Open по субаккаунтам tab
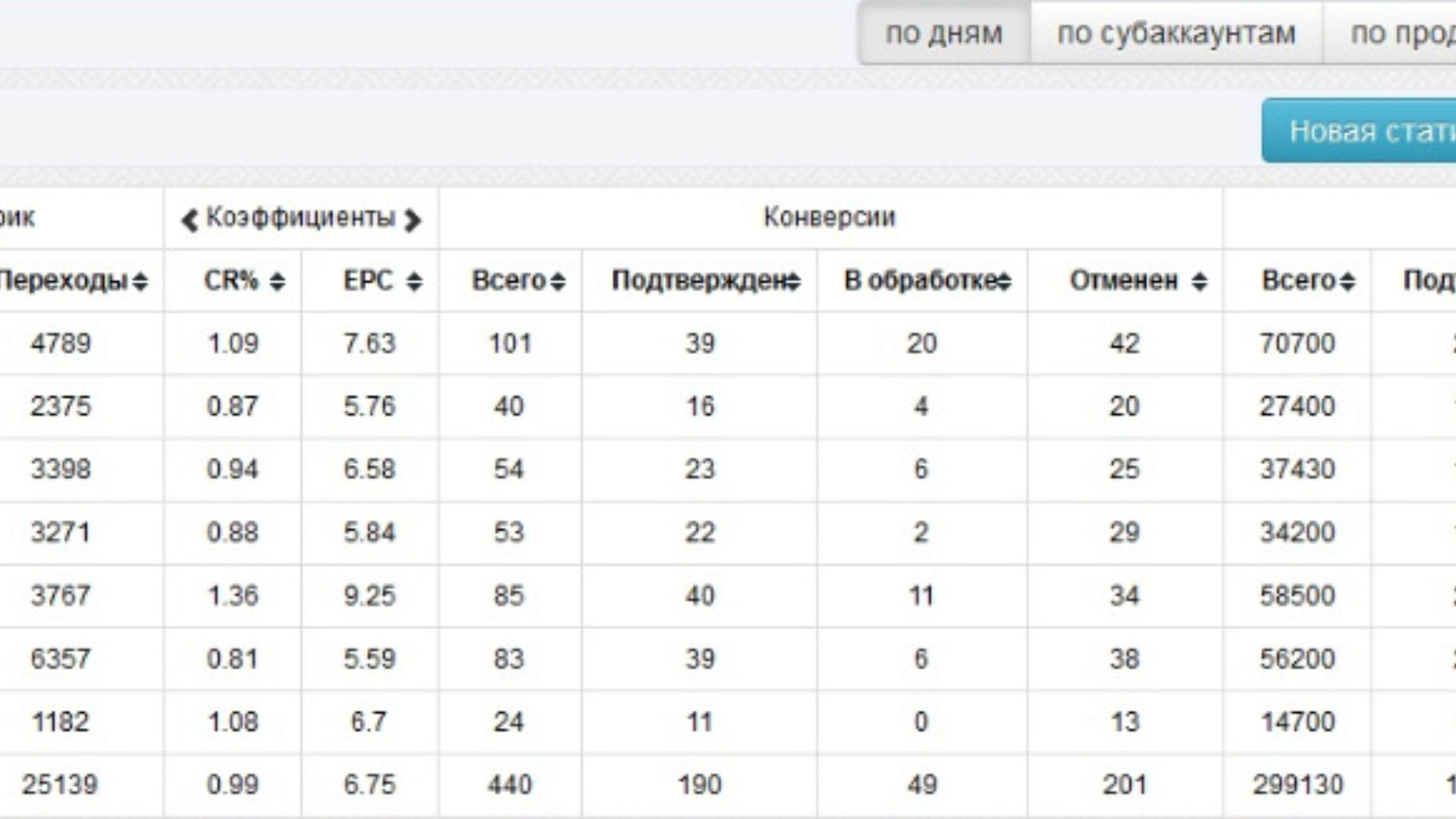Image resolution: width=1456 pixels, height=819 pixels. point(1176,33)
